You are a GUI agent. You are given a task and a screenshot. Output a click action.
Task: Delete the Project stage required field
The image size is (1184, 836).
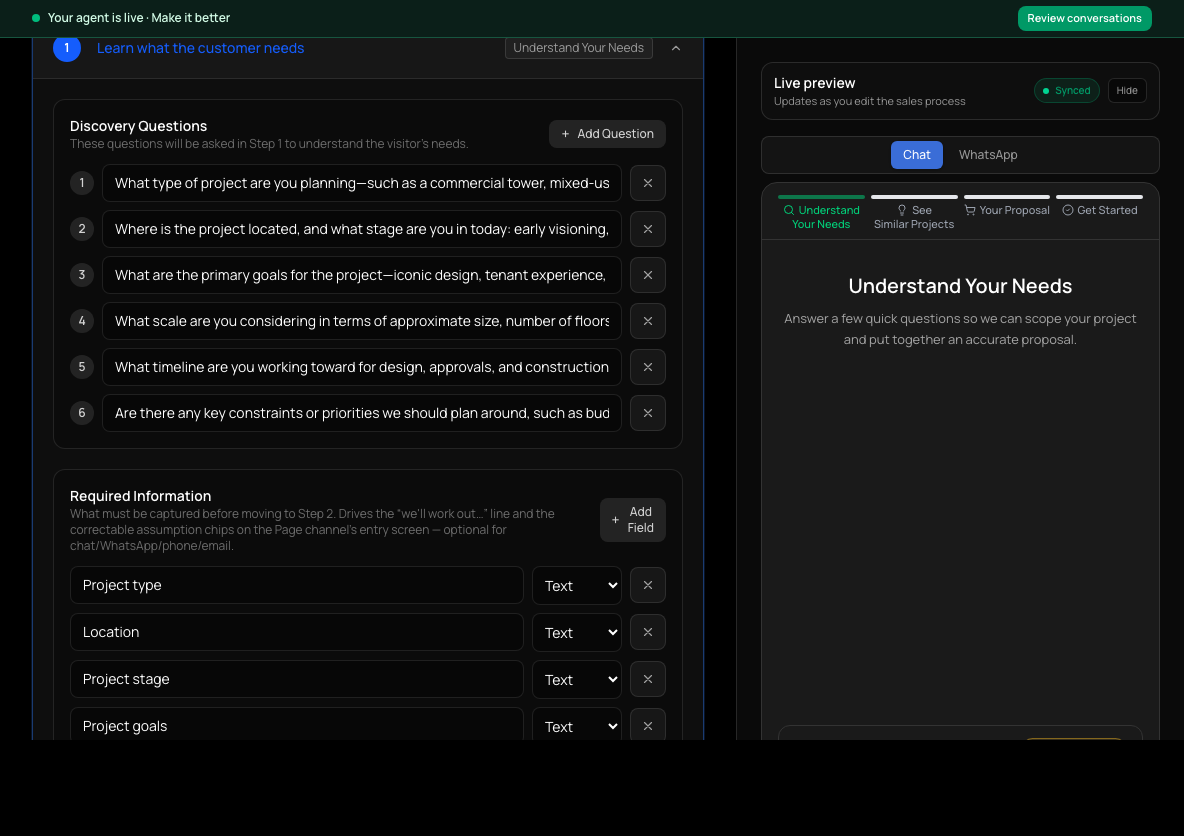(647, 679)
